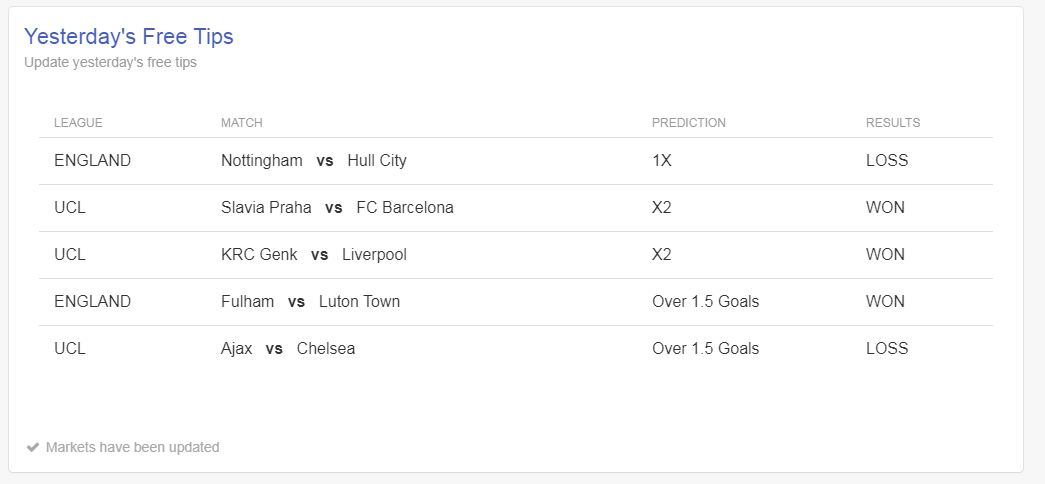Select the LEAGUE column header
This screenshot has width=1045, height=484.
[x=78, y=123]
